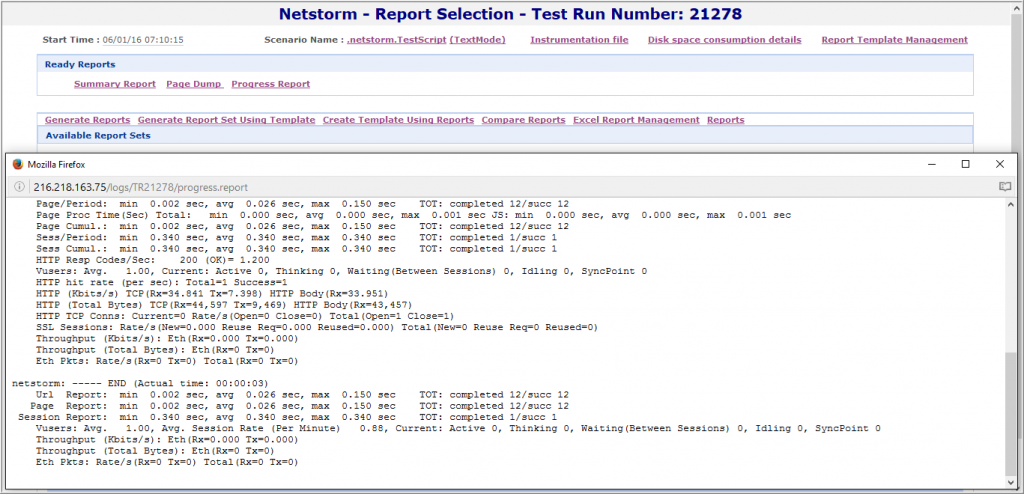Image resolution: width=1024 pixels, height=494 pixels.
Task: Click the Page/Period statistics line
Action: tap(302, 204)
